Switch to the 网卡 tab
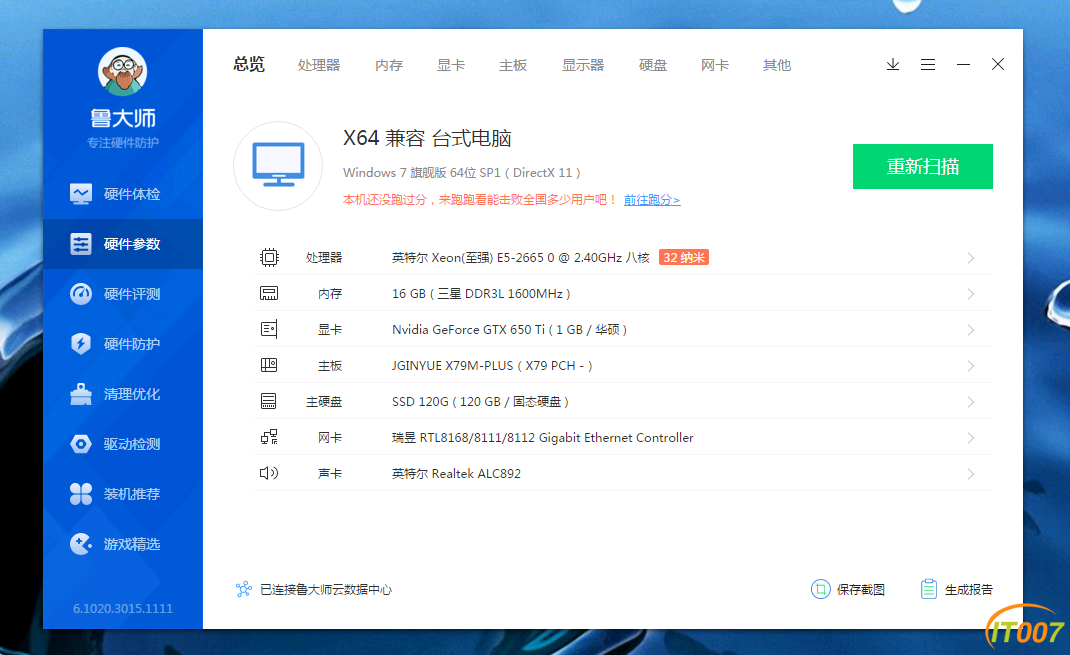This screenshot has width=1070, height=655. (715, 65)
